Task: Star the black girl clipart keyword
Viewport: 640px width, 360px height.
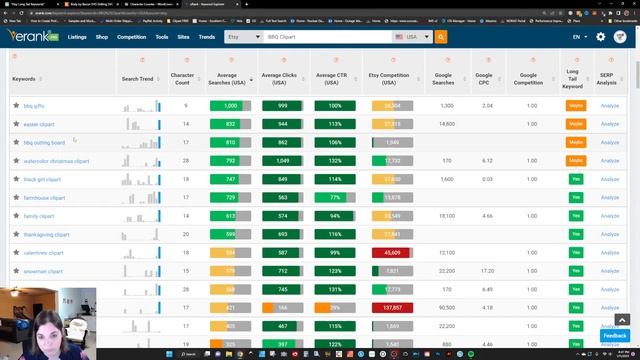Action: pos(16,179)
